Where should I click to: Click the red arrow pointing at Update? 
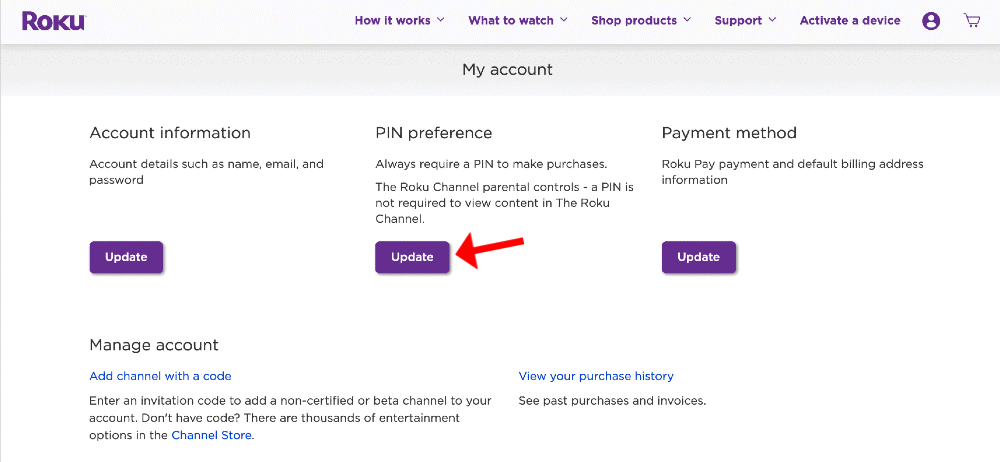[x=490, y=250]
